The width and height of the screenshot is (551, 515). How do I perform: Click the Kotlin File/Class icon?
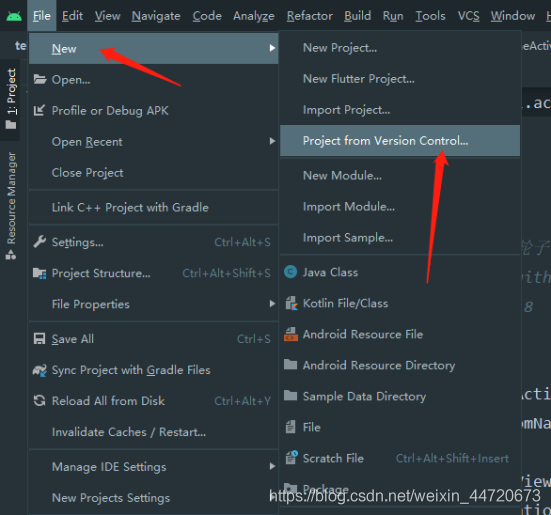coord(291,303)
